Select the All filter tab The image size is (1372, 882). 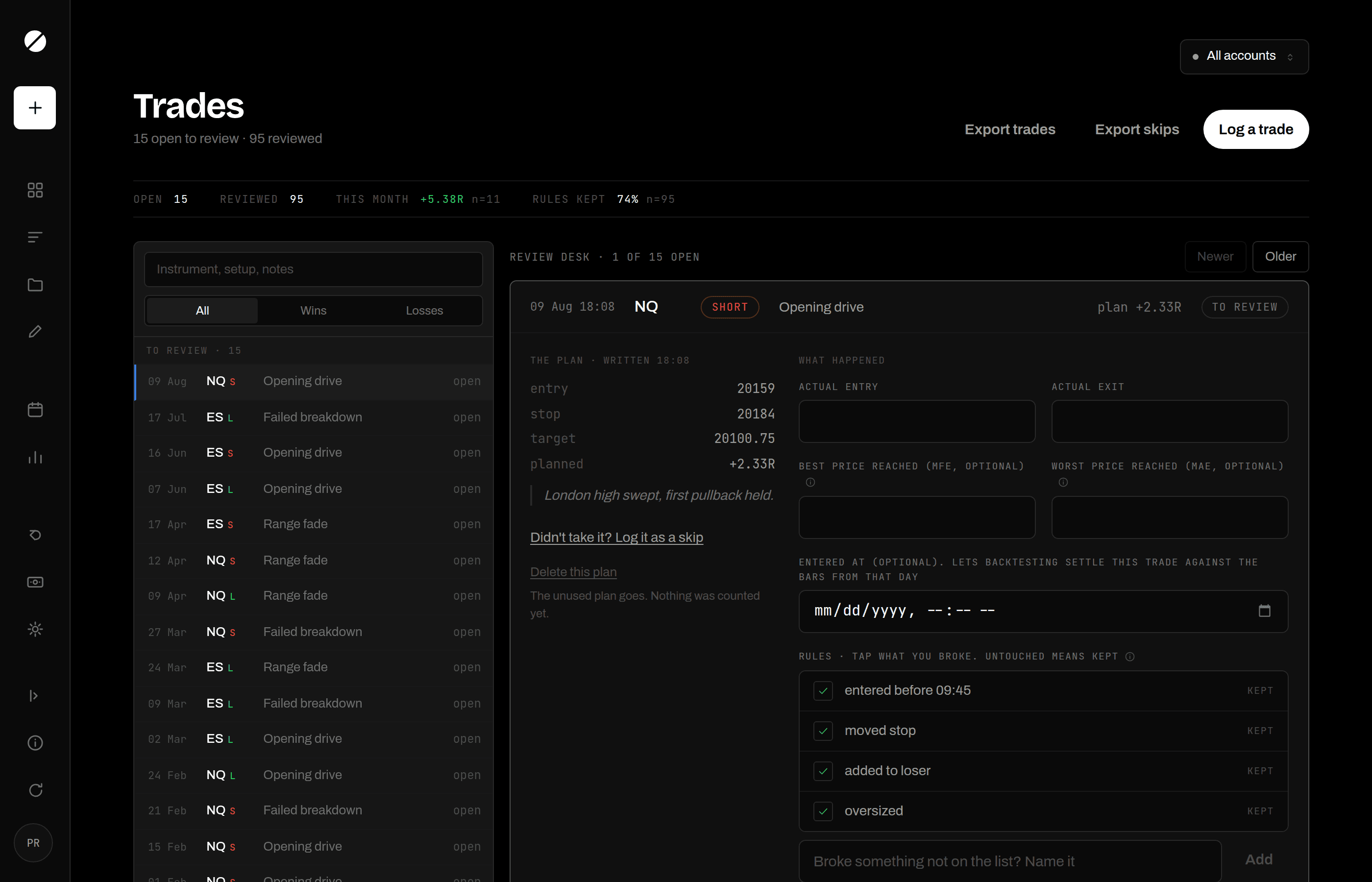pyautogui.click(x=202, y=311)
